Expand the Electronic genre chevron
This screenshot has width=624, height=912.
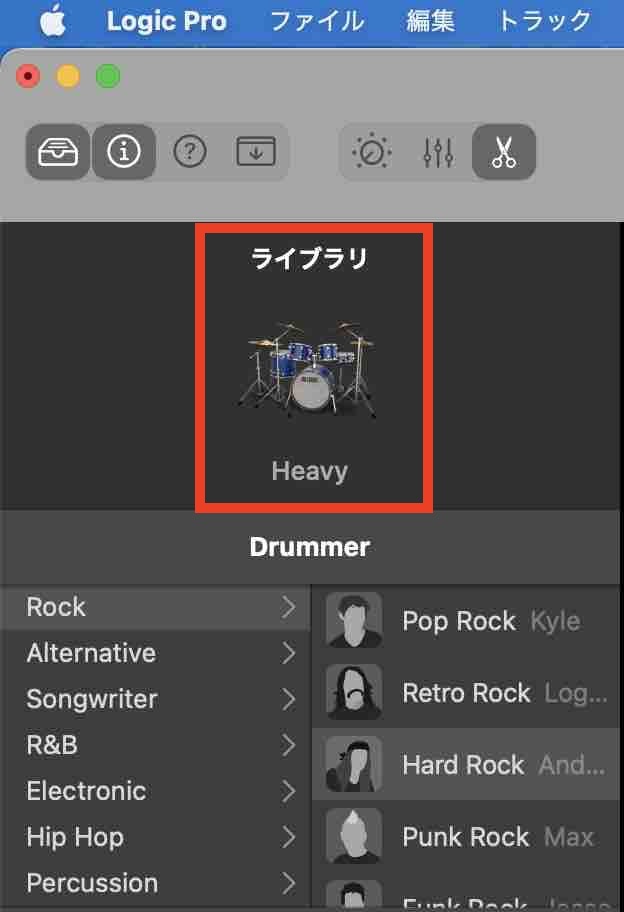click(289, 791)
